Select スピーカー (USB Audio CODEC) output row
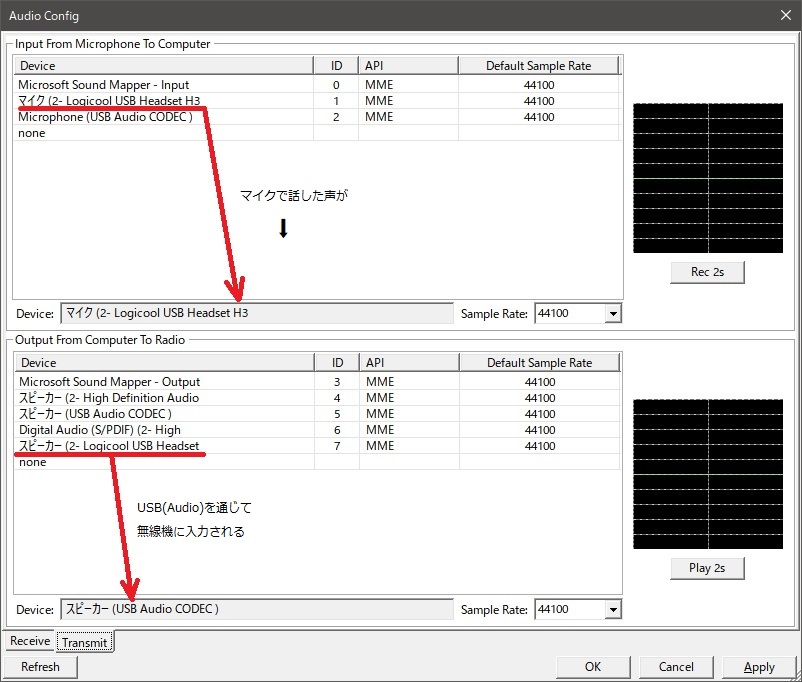Screen dimensions: 802x682 pos(96,414)
